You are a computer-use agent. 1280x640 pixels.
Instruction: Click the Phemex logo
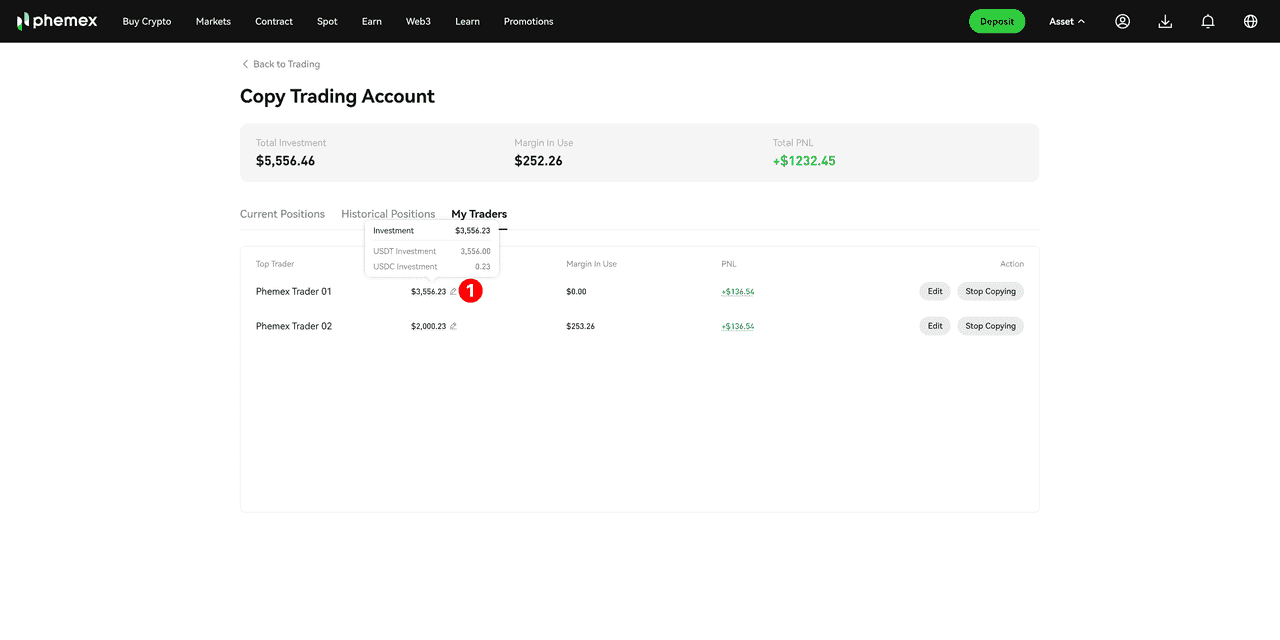(x=57, y=21)
